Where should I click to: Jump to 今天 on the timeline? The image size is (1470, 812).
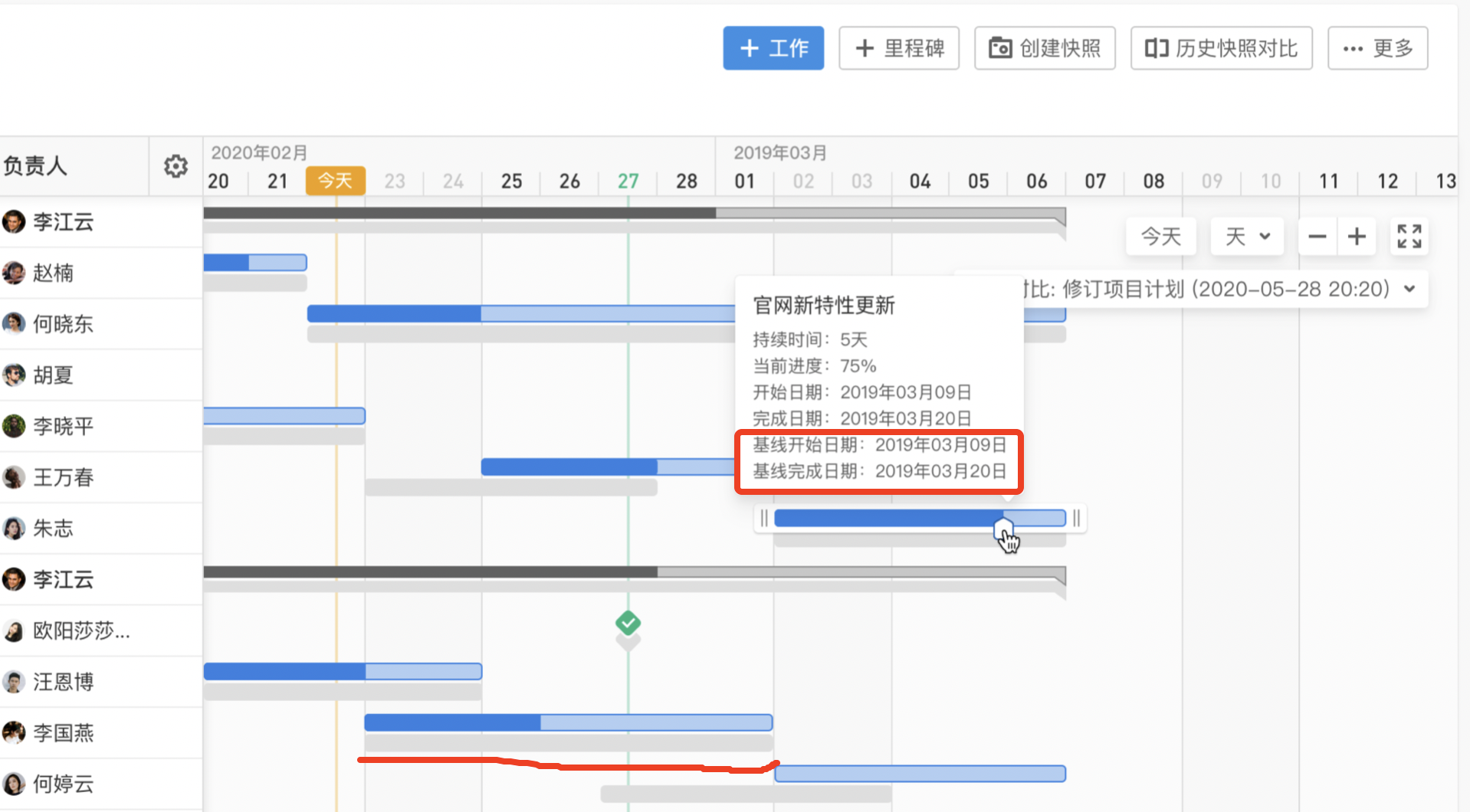pyautogui.click(x=1161, y=236)
